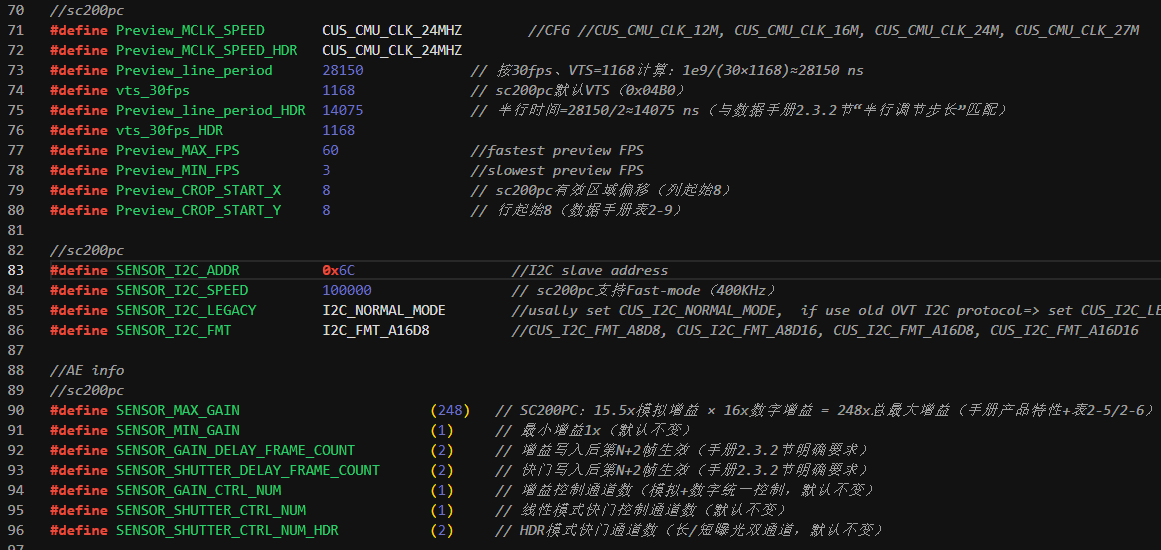The height and width of the screenshot is (550, 1161).
Task: Click value 14075 for Preview_line_period_HDR
Action: 343,110
